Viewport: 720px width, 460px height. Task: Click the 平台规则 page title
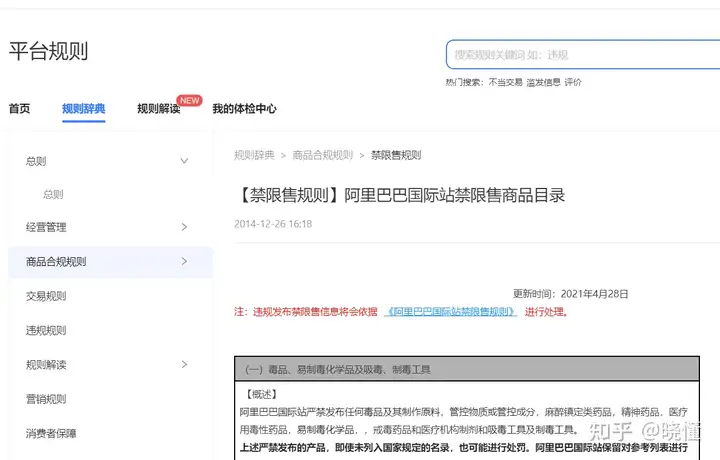[48, 51]
